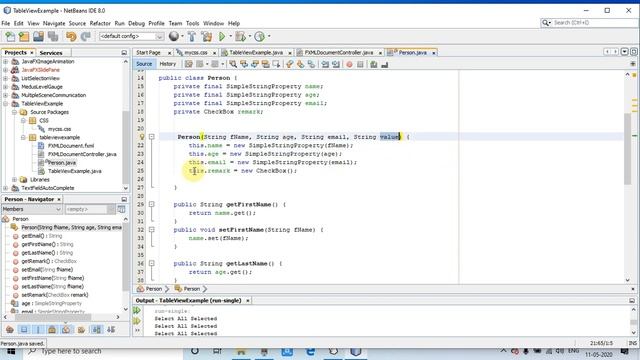Open the Run Project dropdown arrow
This screenshot has width=640, height=360.
click(x=230, y=36)
